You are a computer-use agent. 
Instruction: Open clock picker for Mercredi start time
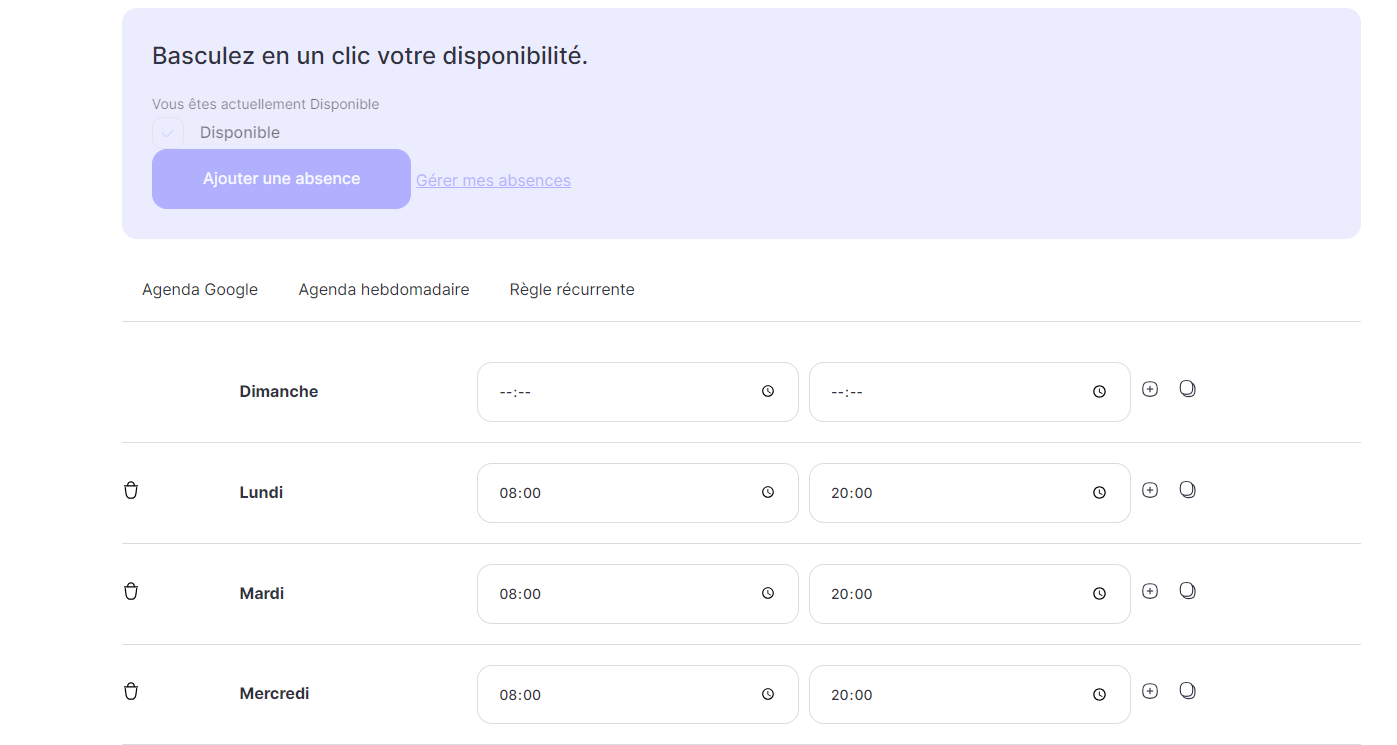pos(768,694)
